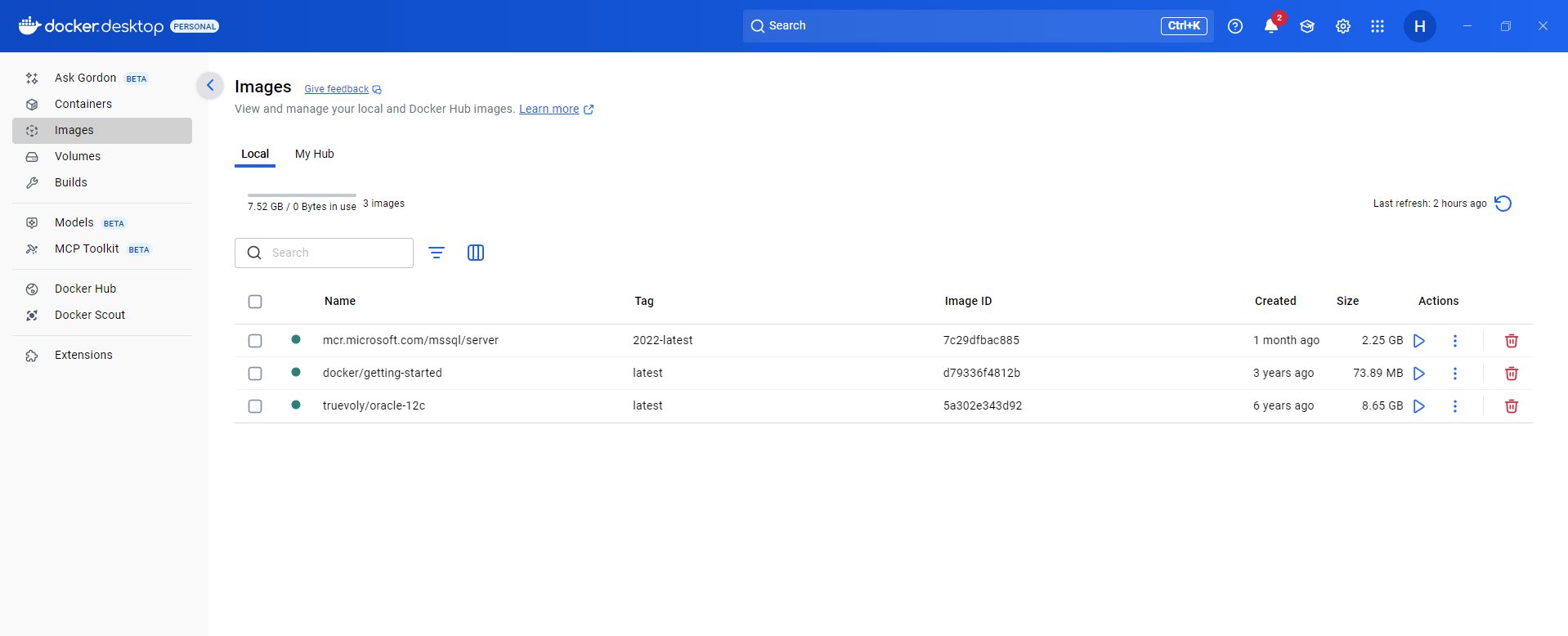
Task: Switch to the Local tab
Action: pos(255,154)
